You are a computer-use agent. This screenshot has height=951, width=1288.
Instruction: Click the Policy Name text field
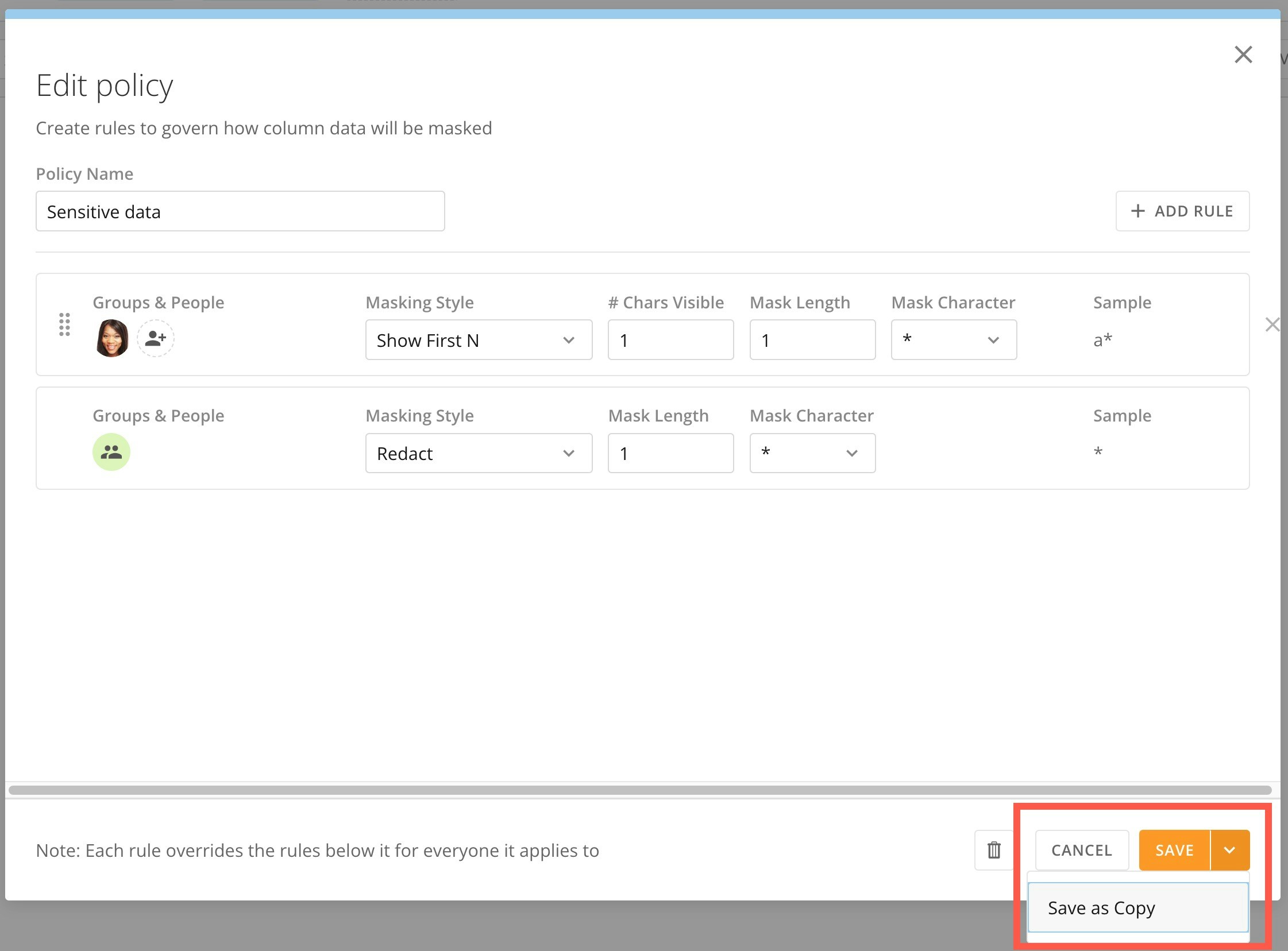(240, 212)
